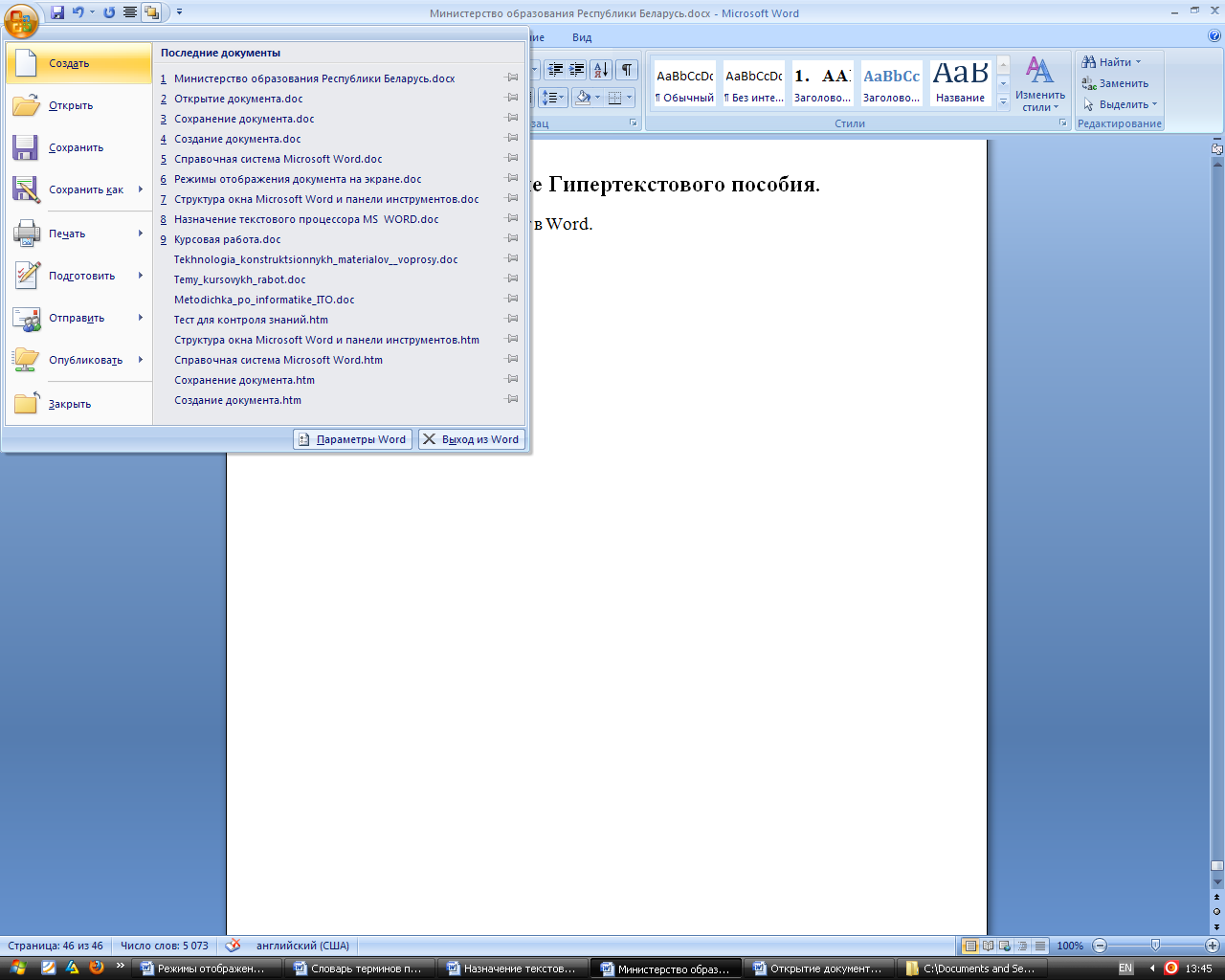Screen dimensions: 1225x980
Task: Select Закрыть in the Office menu
Action: 78,404
